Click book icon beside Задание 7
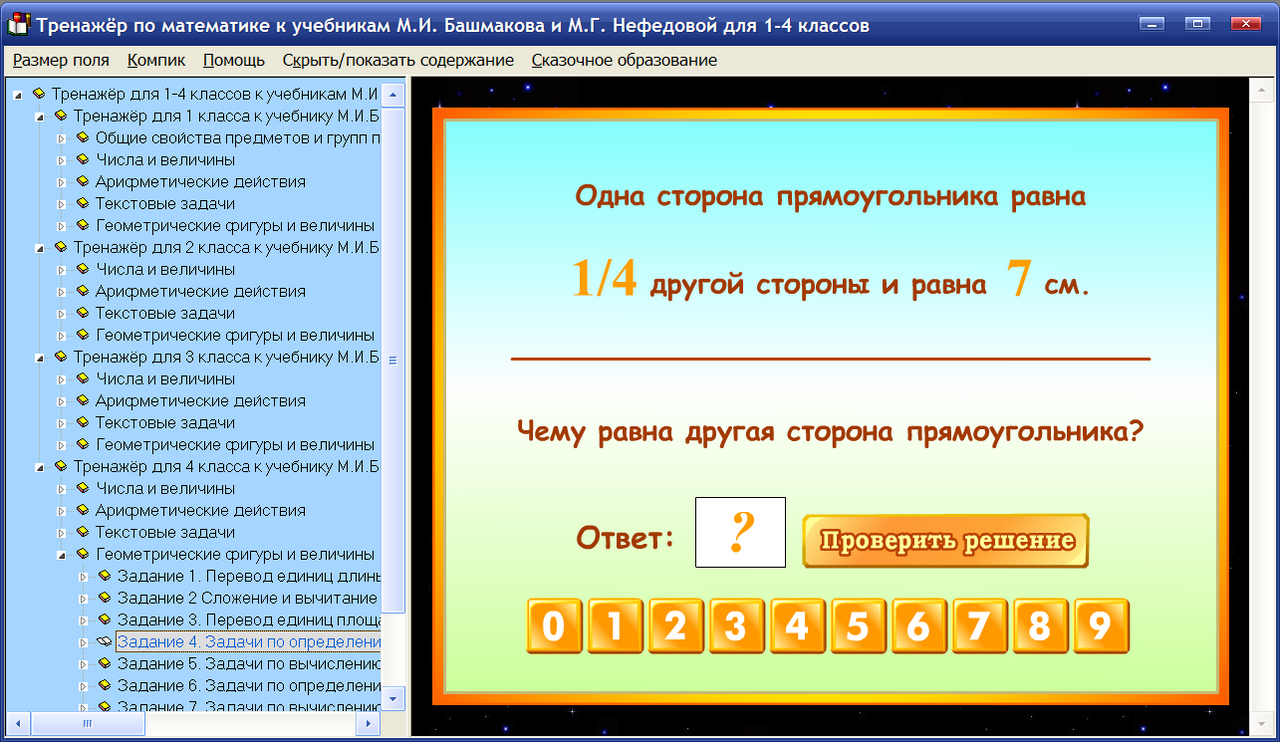 pos(105,706)
